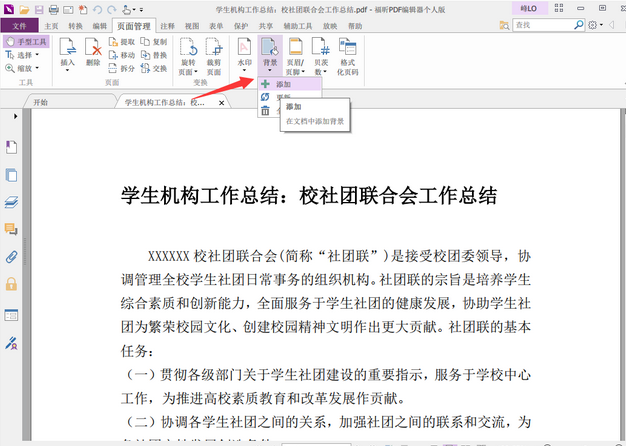Open the 缩放 zoom dropdown

pyautogui.click(x=22, y=68)
